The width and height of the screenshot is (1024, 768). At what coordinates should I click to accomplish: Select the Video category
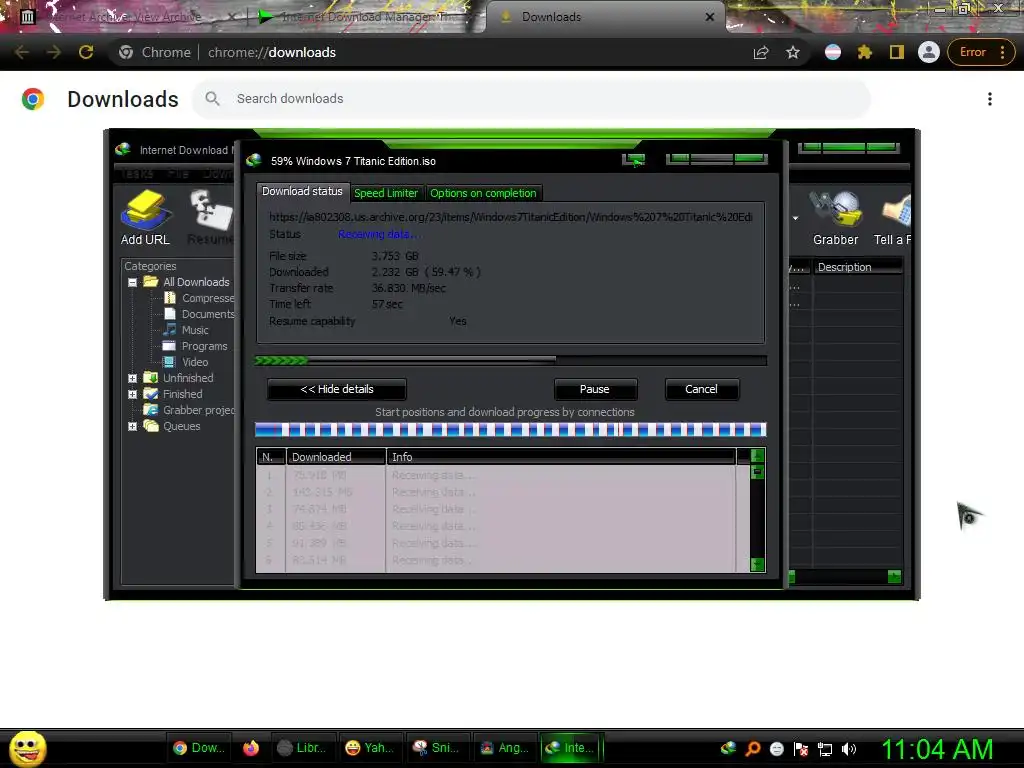point(186,362)
